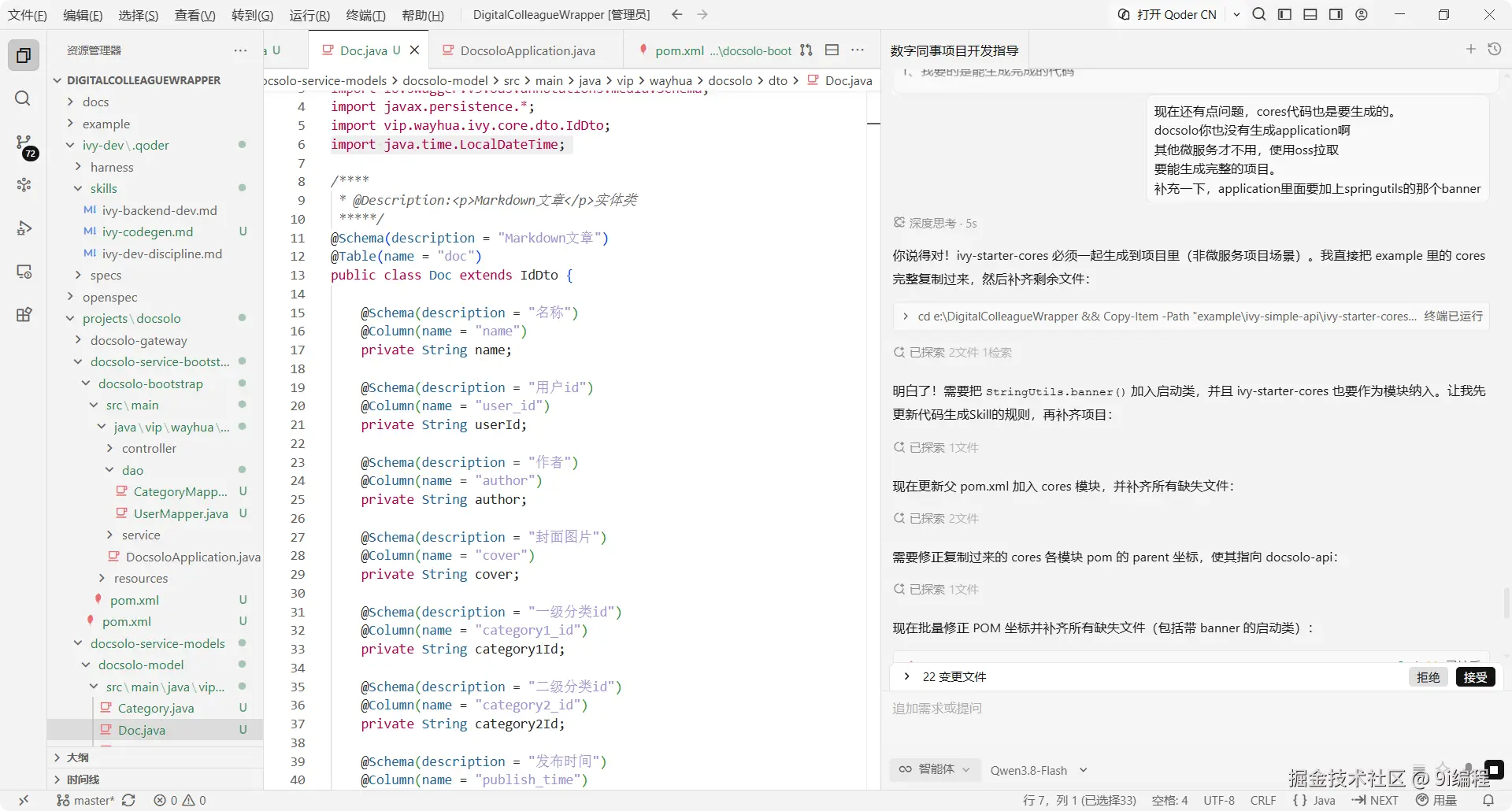The image size is (1512, 811).
Task: Open editor more actions ellipsis
Action: point(858,50)
